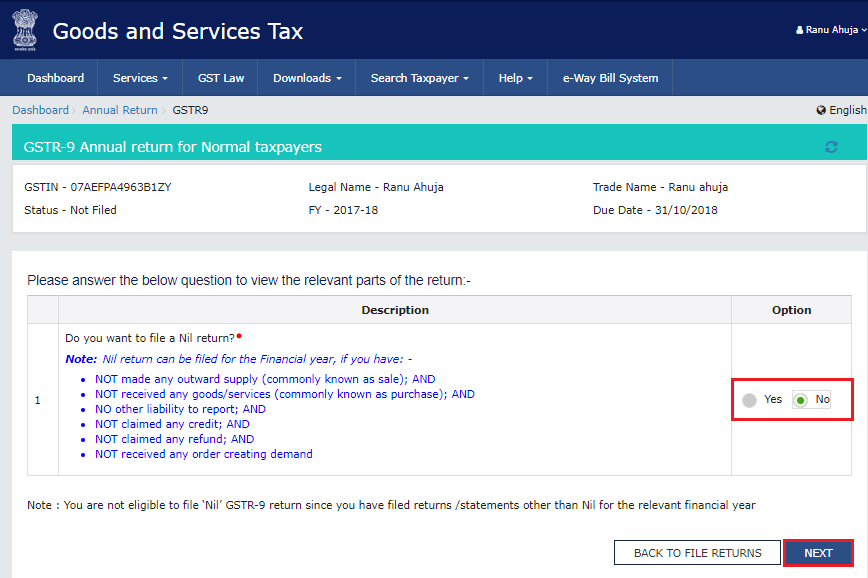Open the GST Law menu item
This screenshot has height=578, width=868.
click(x=221, y=78)
